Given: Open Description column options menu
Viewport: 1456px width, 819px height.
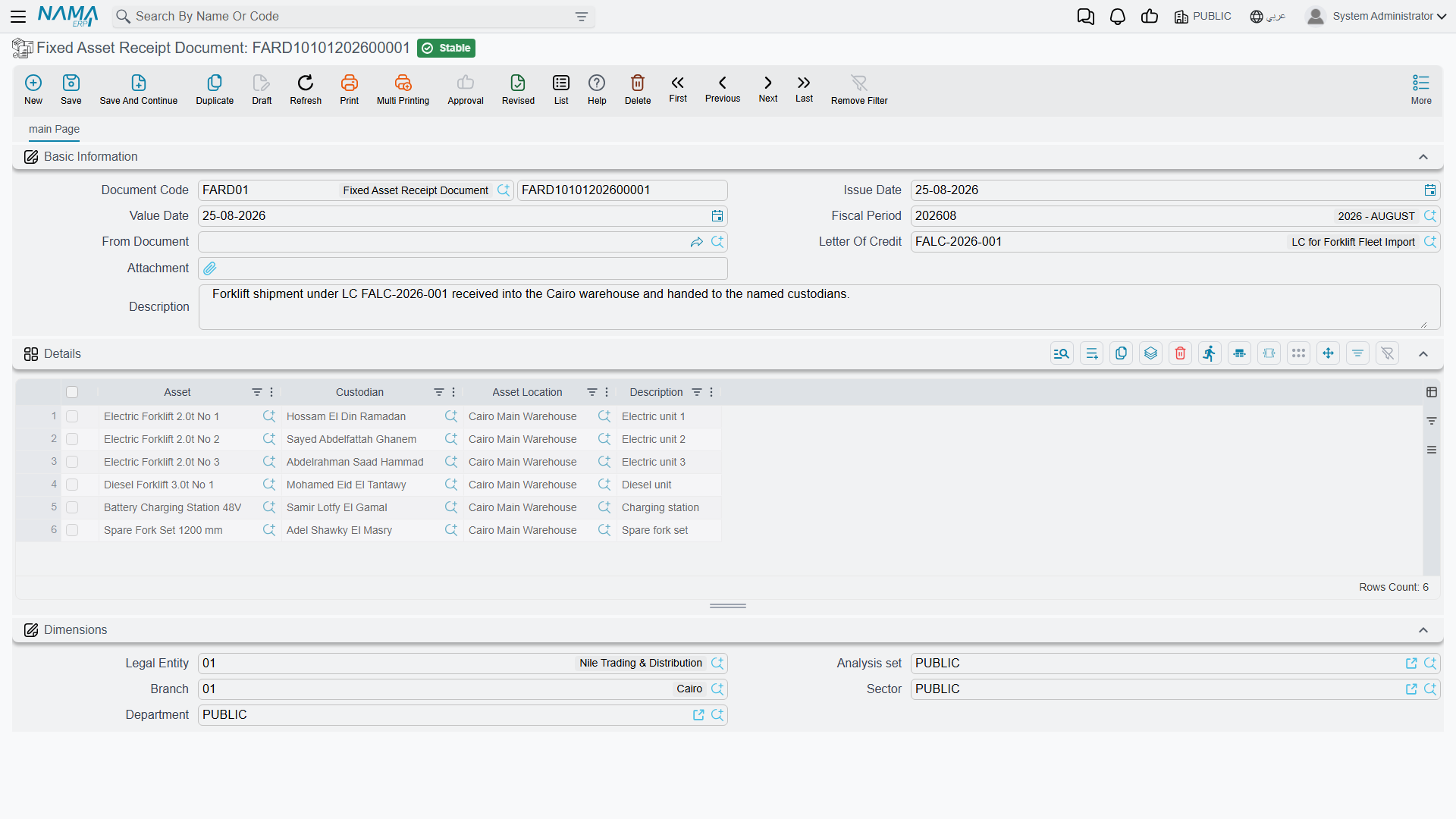Looking at the screenshot, I should click(711, 392).
